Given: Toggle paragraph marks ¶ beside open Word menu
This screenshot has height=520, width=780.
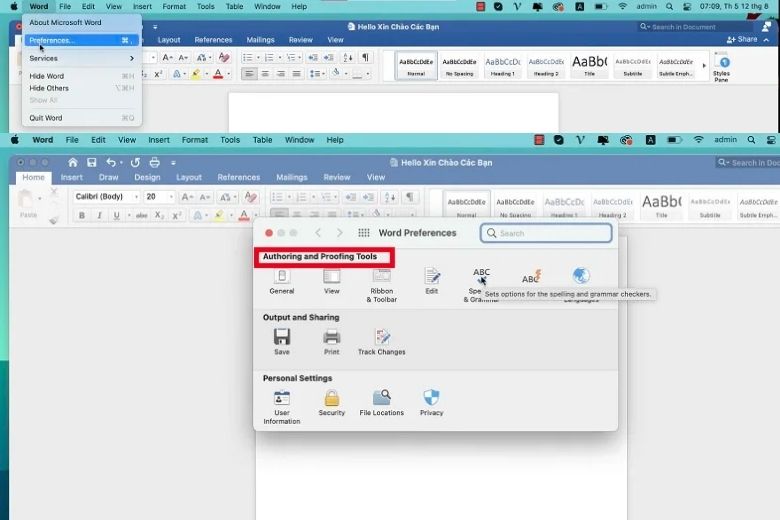Looking at the screenshot, I should click(x=365, y=58).
